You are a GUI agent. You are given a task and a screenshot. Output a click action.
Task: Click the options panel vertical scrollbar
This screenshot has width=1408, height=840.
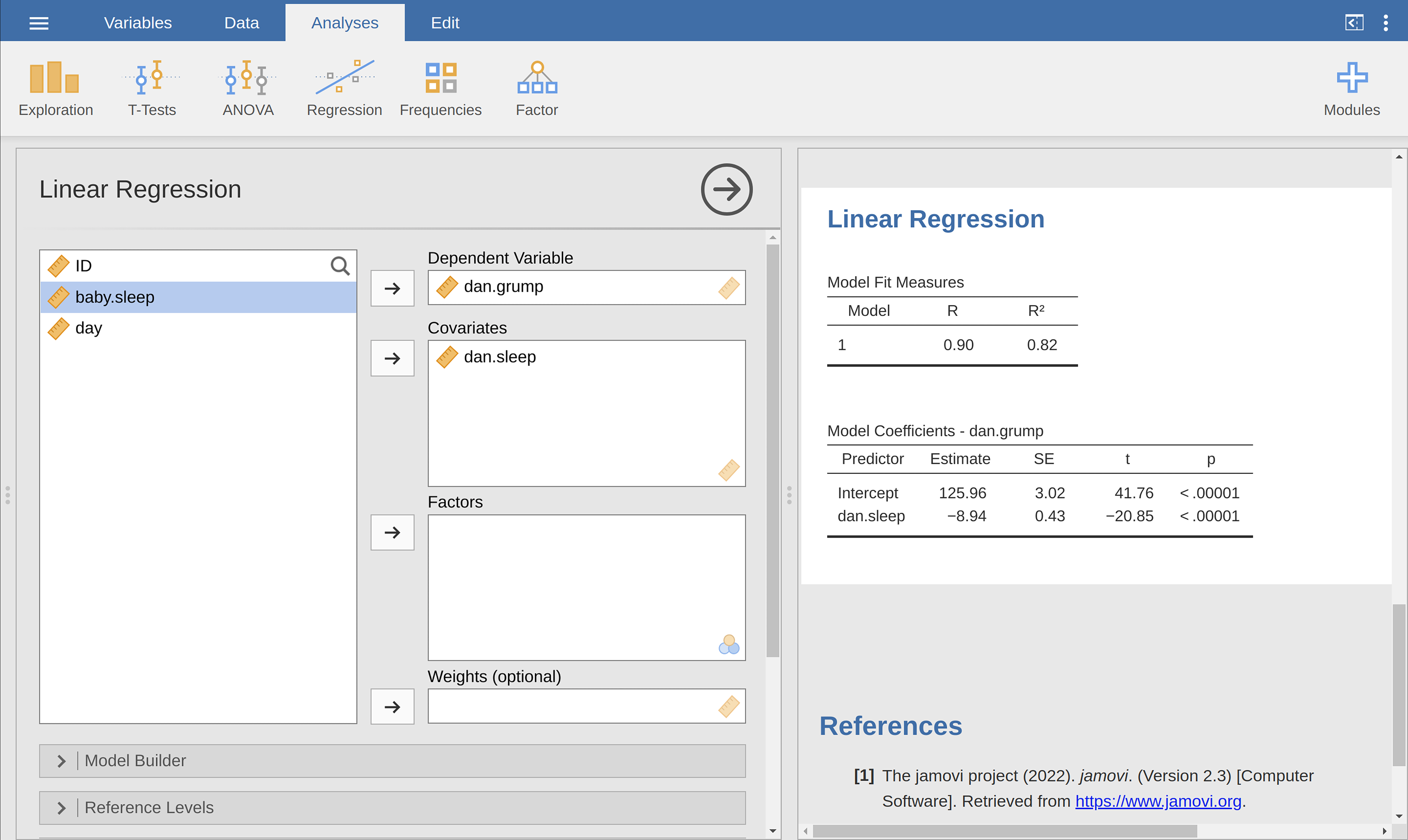(773, 451)
